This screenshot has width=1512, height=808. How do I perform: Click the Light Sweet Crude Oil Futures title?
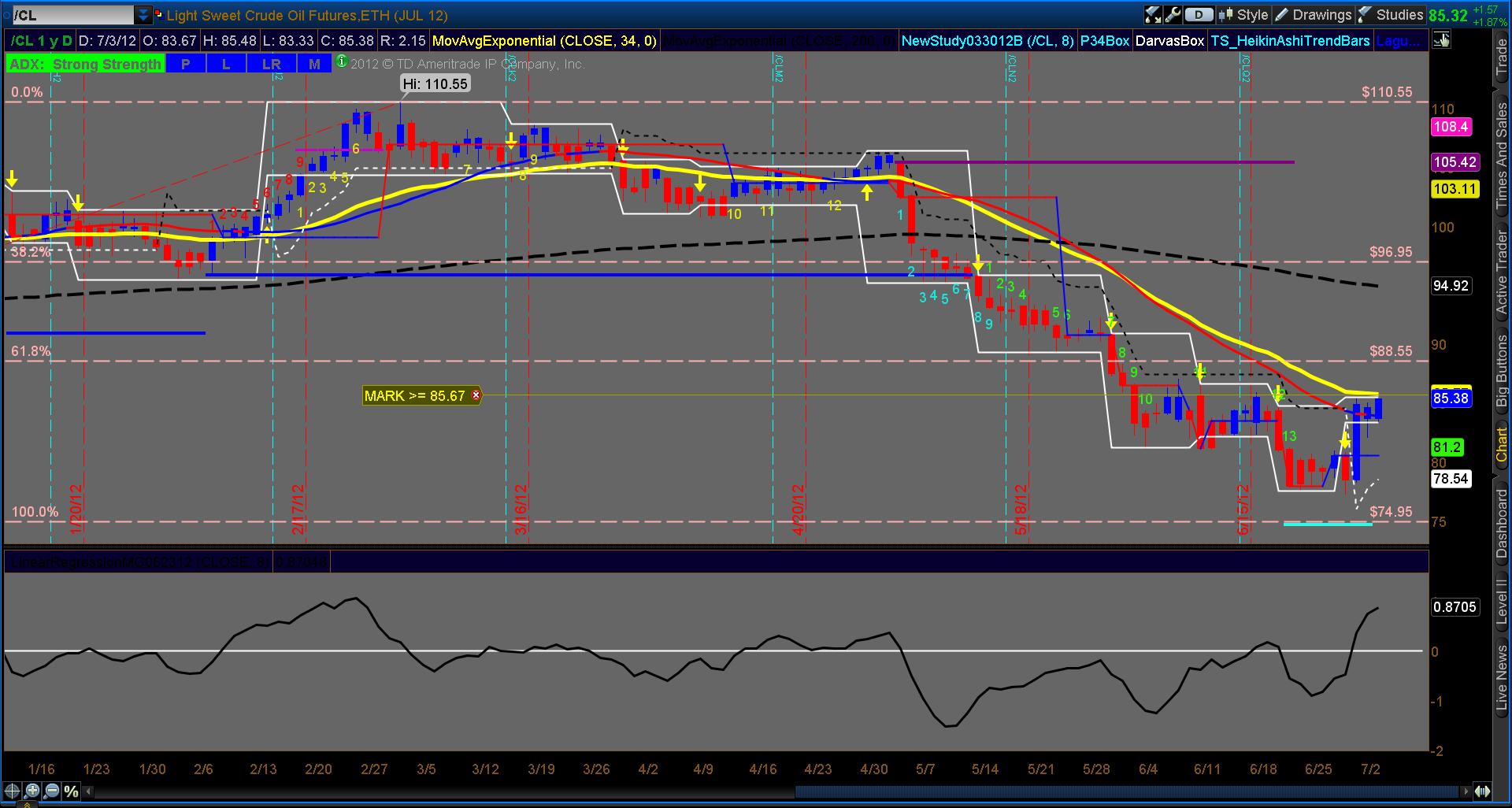pyautogui.click(x=307, y=15)
